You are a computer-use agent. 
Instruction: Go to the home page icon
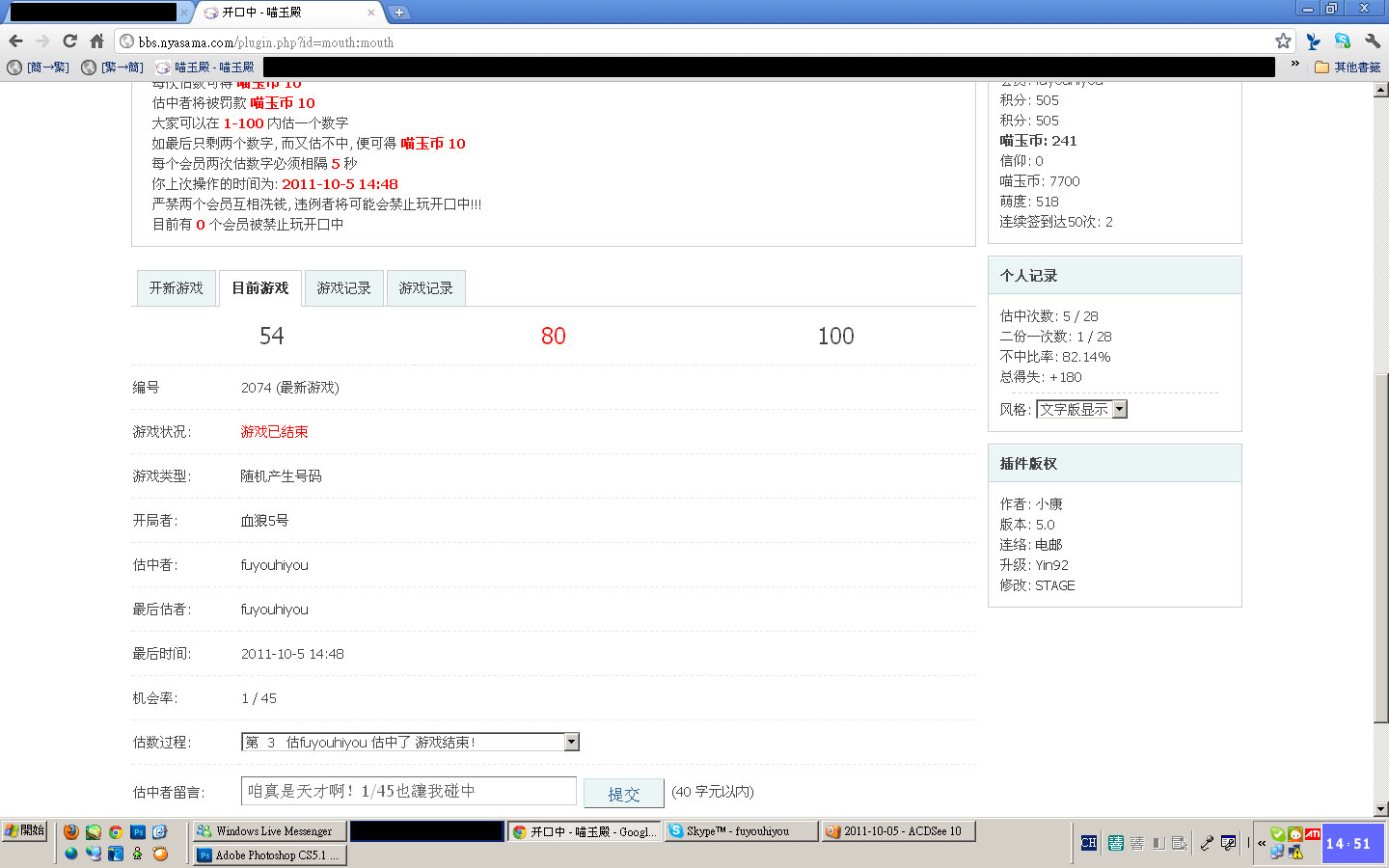[x=96, y=41]
